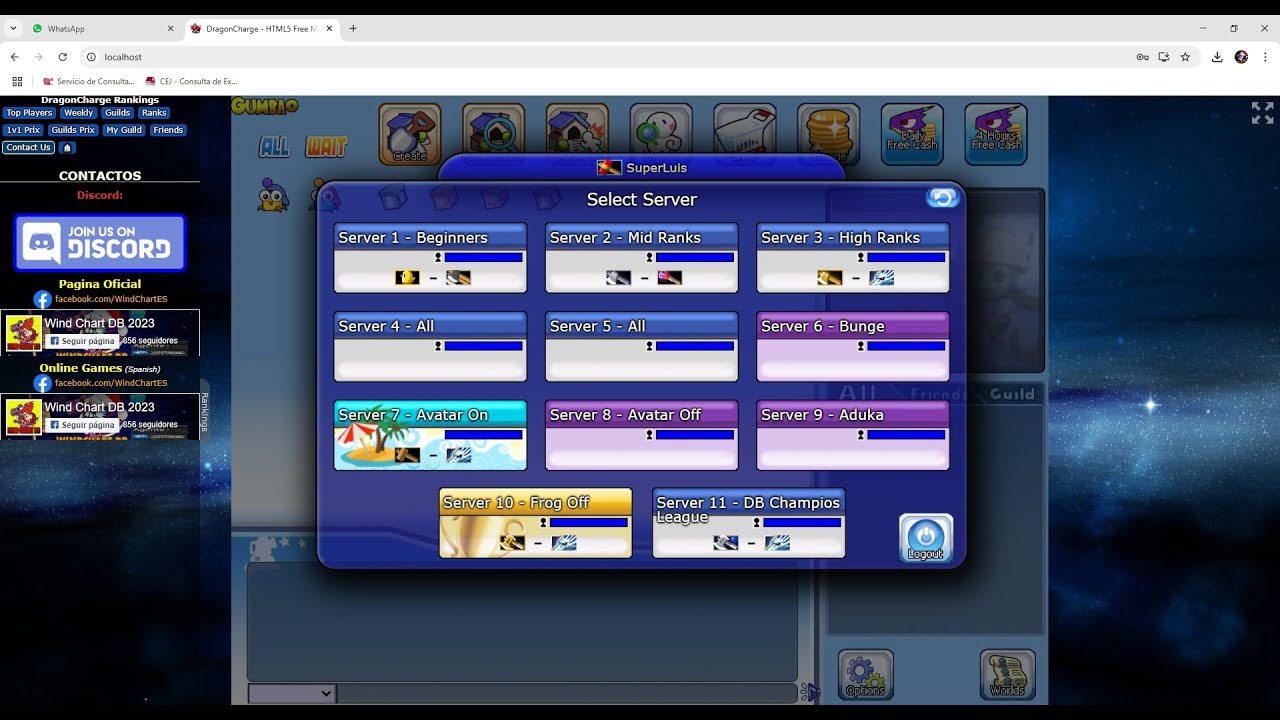This screenshot has height=720, width=1280.
Task: Click 4 Hours Free Cash icon
Action: (x=996, y=134)
